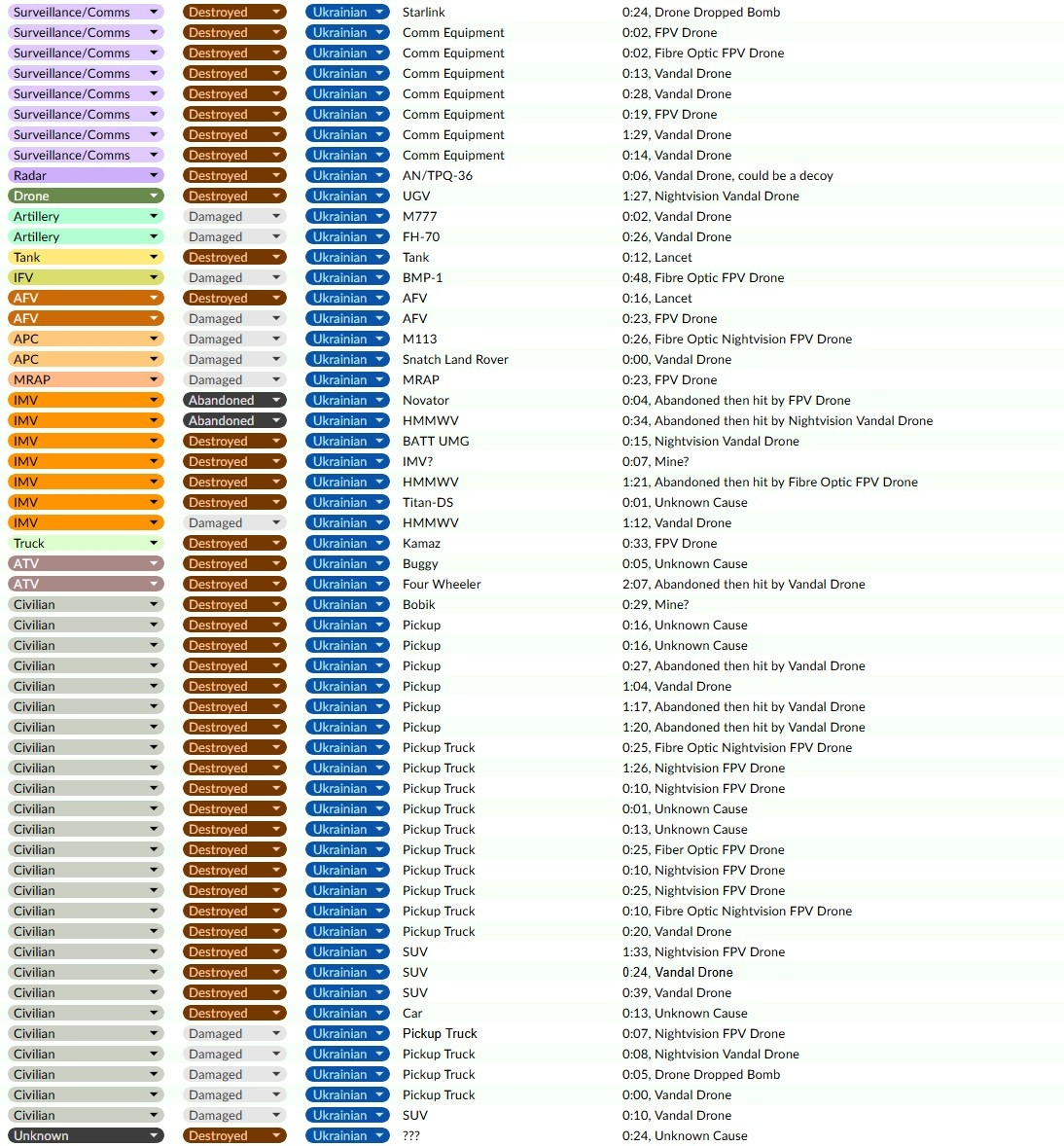
Task: Open the Unknown category dropdown
Action: (86, 1135)
